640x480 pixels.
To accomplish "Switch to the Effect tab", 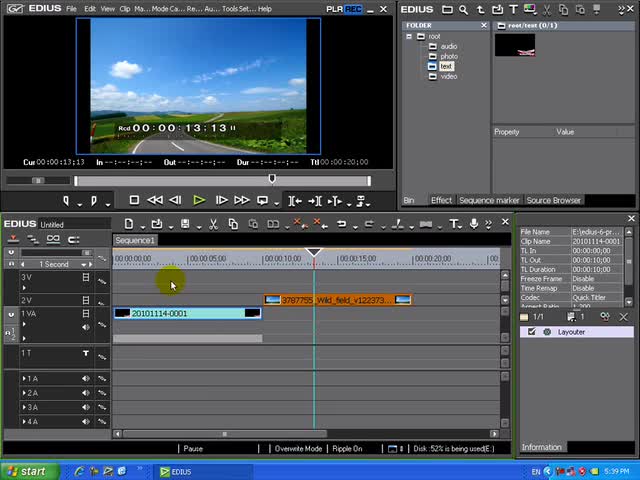I will 441,200.
